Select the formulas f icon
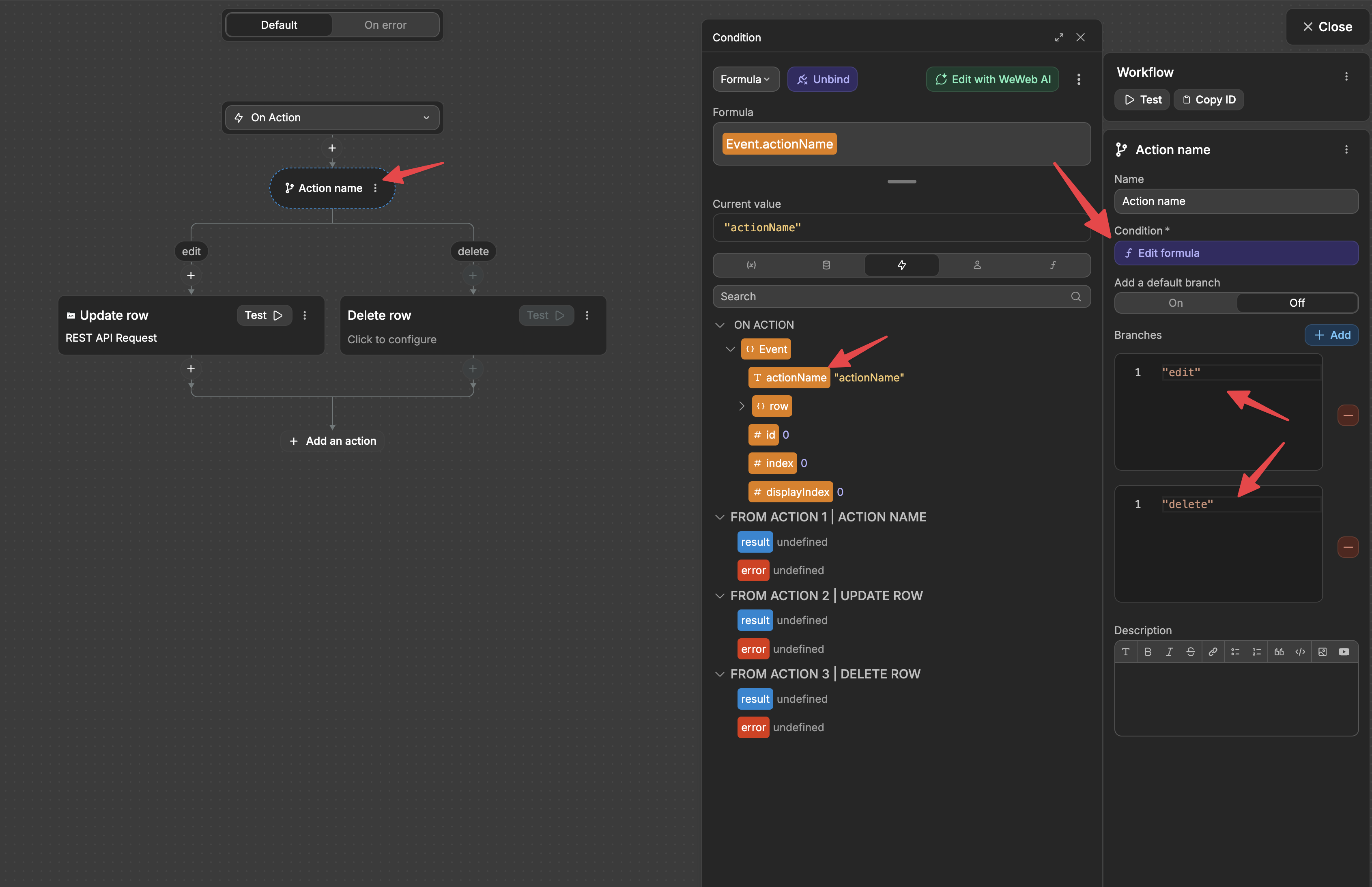This screenshot has height=887, width=1372. coord(1052,265)
